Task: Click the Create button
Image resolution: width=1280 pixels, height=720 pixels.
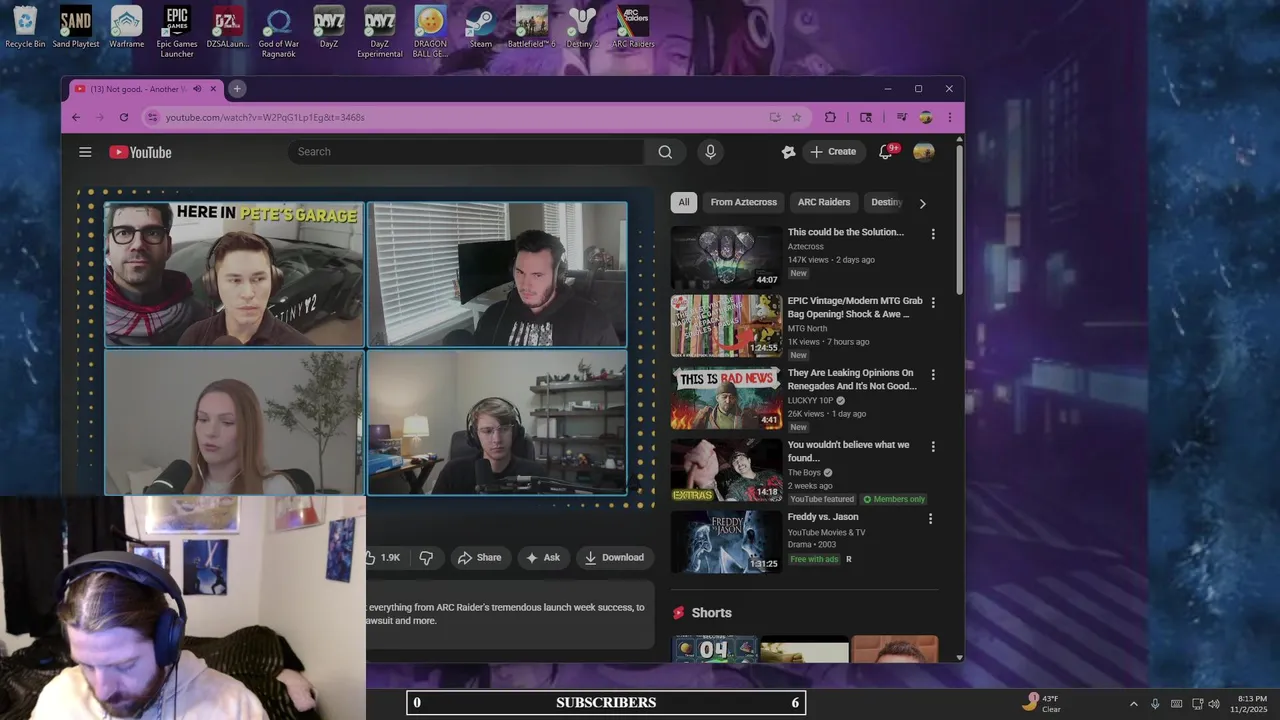Action: pos(833,152)
